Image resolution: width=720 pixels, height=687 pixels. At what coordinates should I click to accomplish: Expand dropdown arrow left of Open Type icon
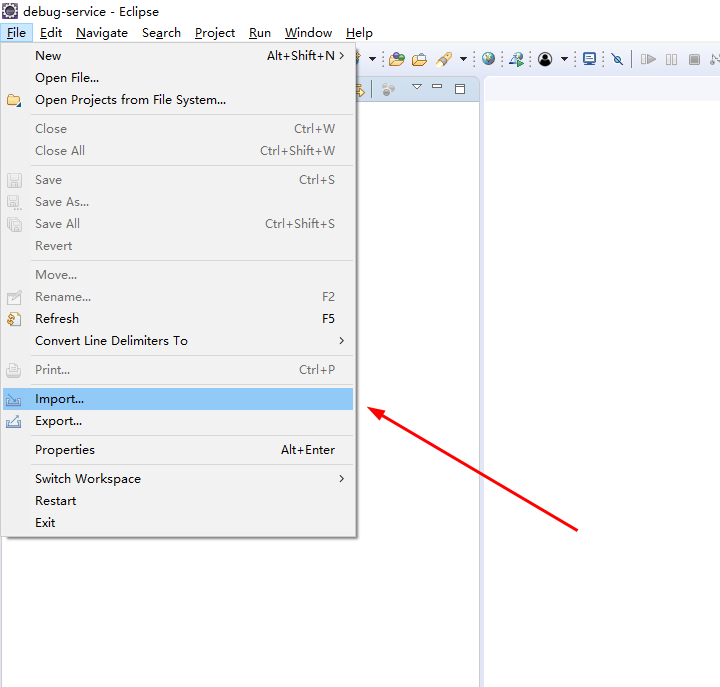372,59
